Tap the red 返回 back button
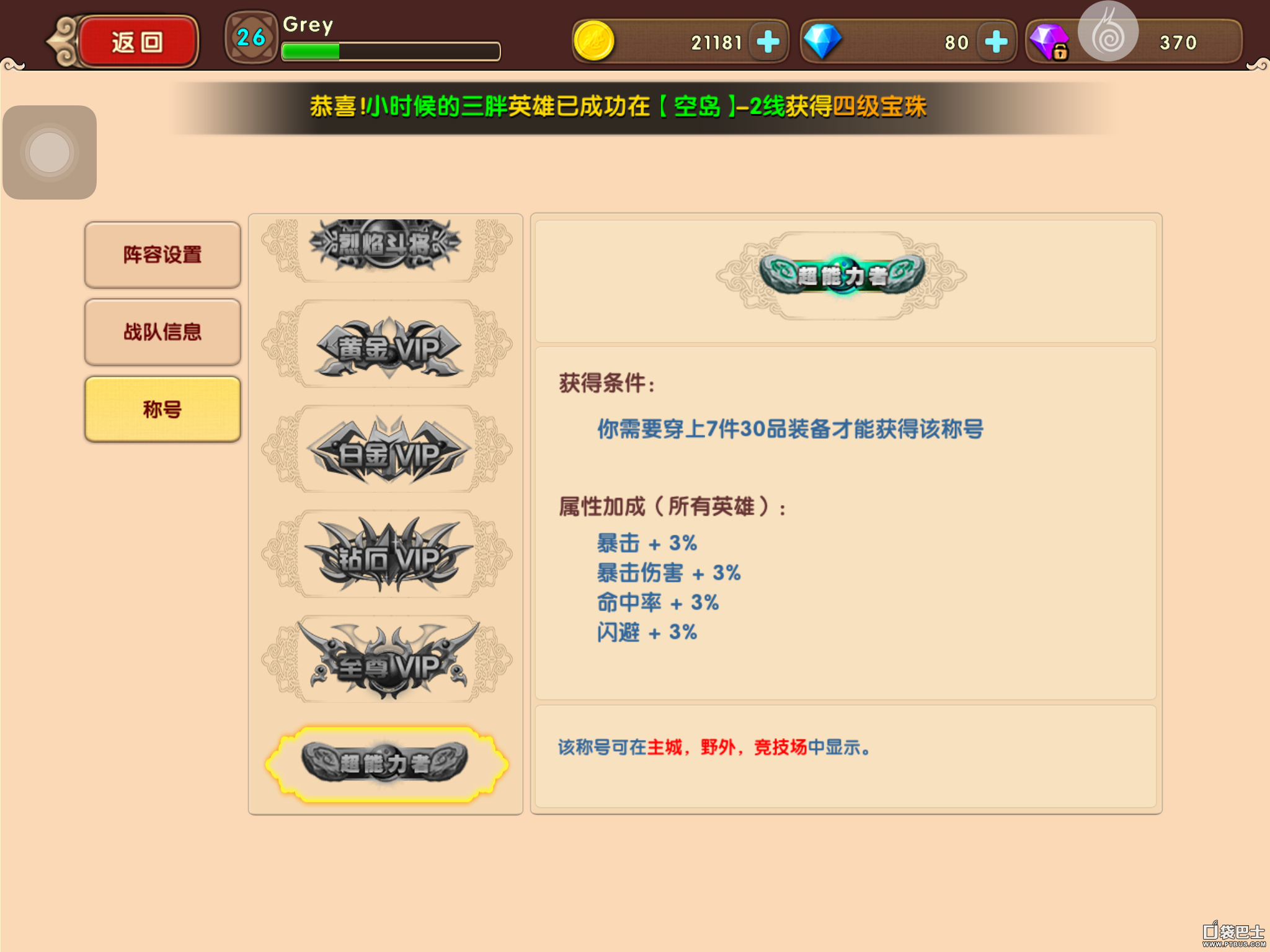This screenshot has width=1270, height=952. 138,42
